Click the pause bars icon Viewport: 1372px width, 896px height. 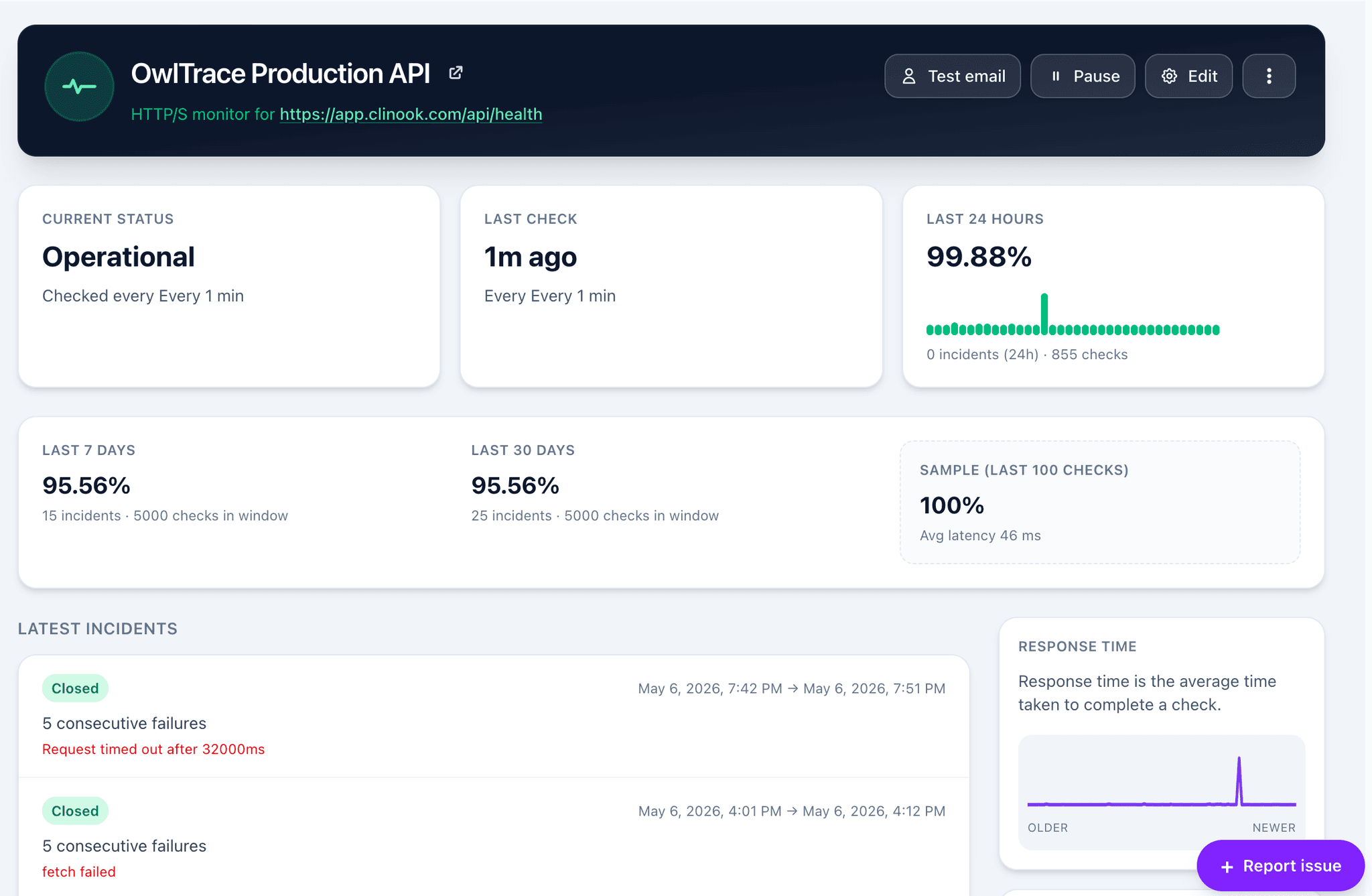click(x=1056, y=76)
